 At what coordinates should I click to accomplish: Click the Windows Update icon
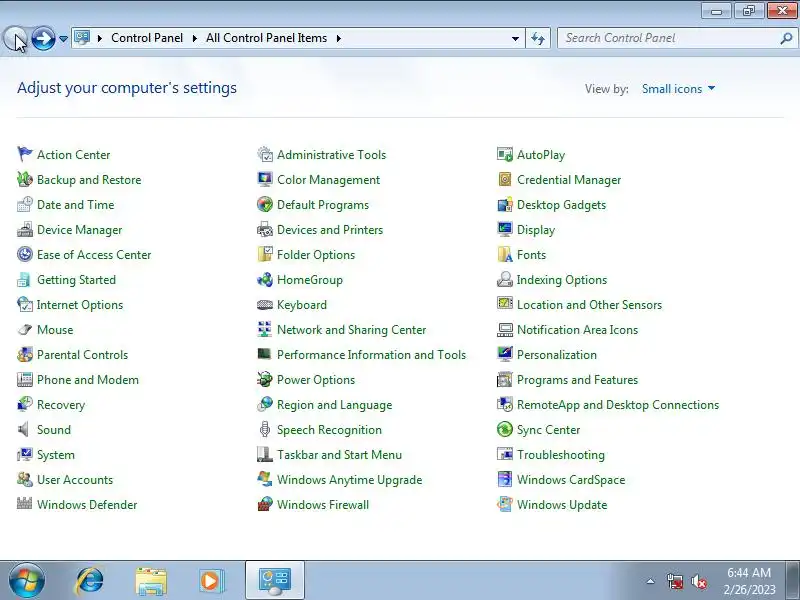point(505,504)
